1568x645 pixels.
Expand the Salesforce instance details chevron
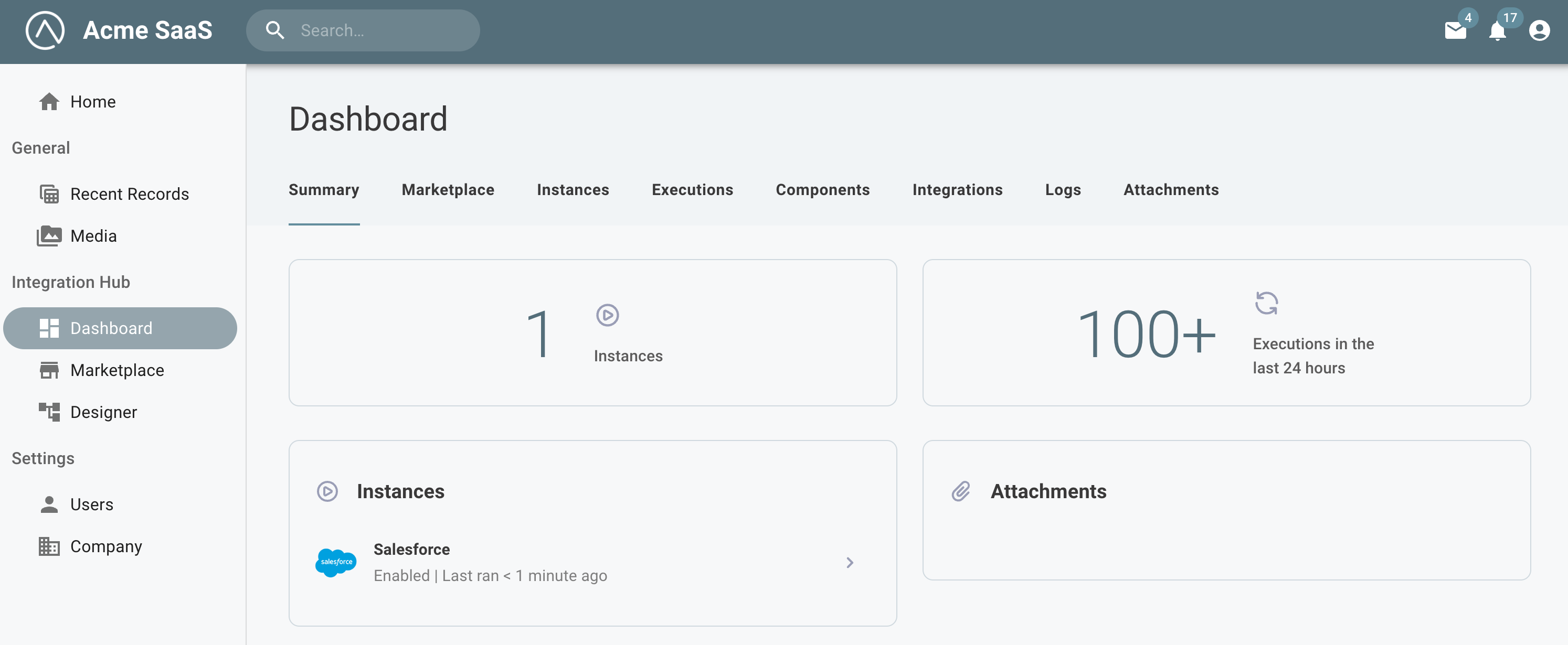click(x=850, y=562)
